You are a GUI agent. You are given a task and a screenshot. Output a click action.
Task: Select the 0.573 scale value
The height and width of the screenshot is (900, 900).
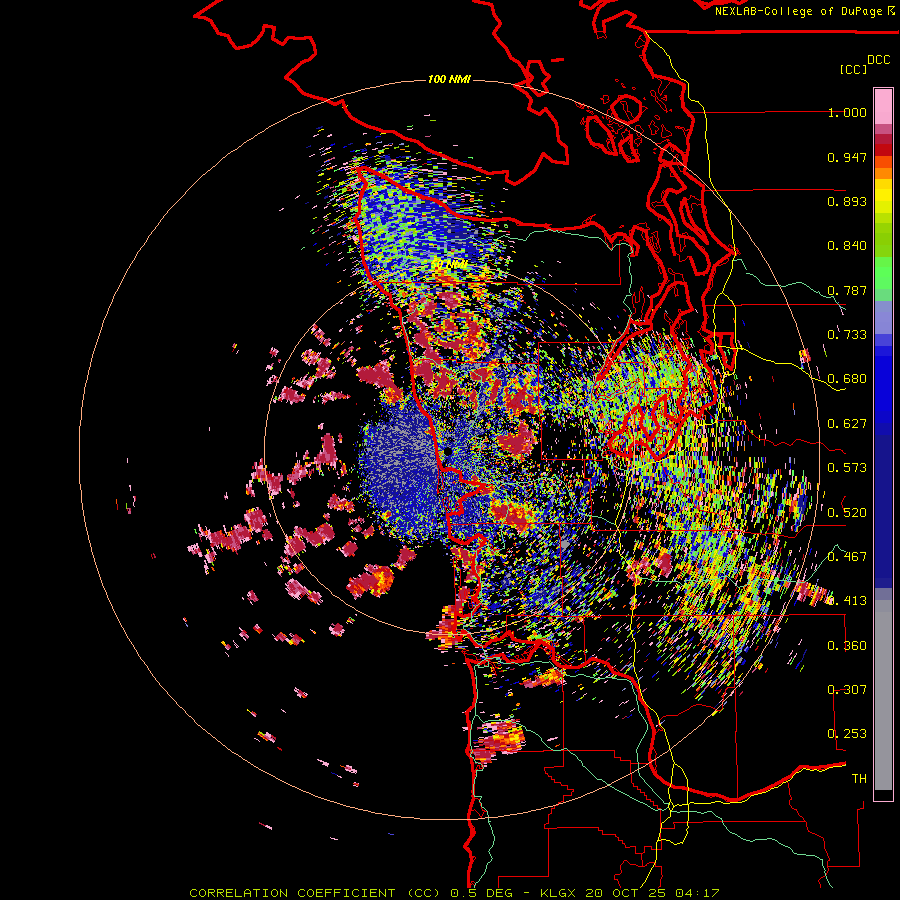pyautogui.click(x=847, y=468)
